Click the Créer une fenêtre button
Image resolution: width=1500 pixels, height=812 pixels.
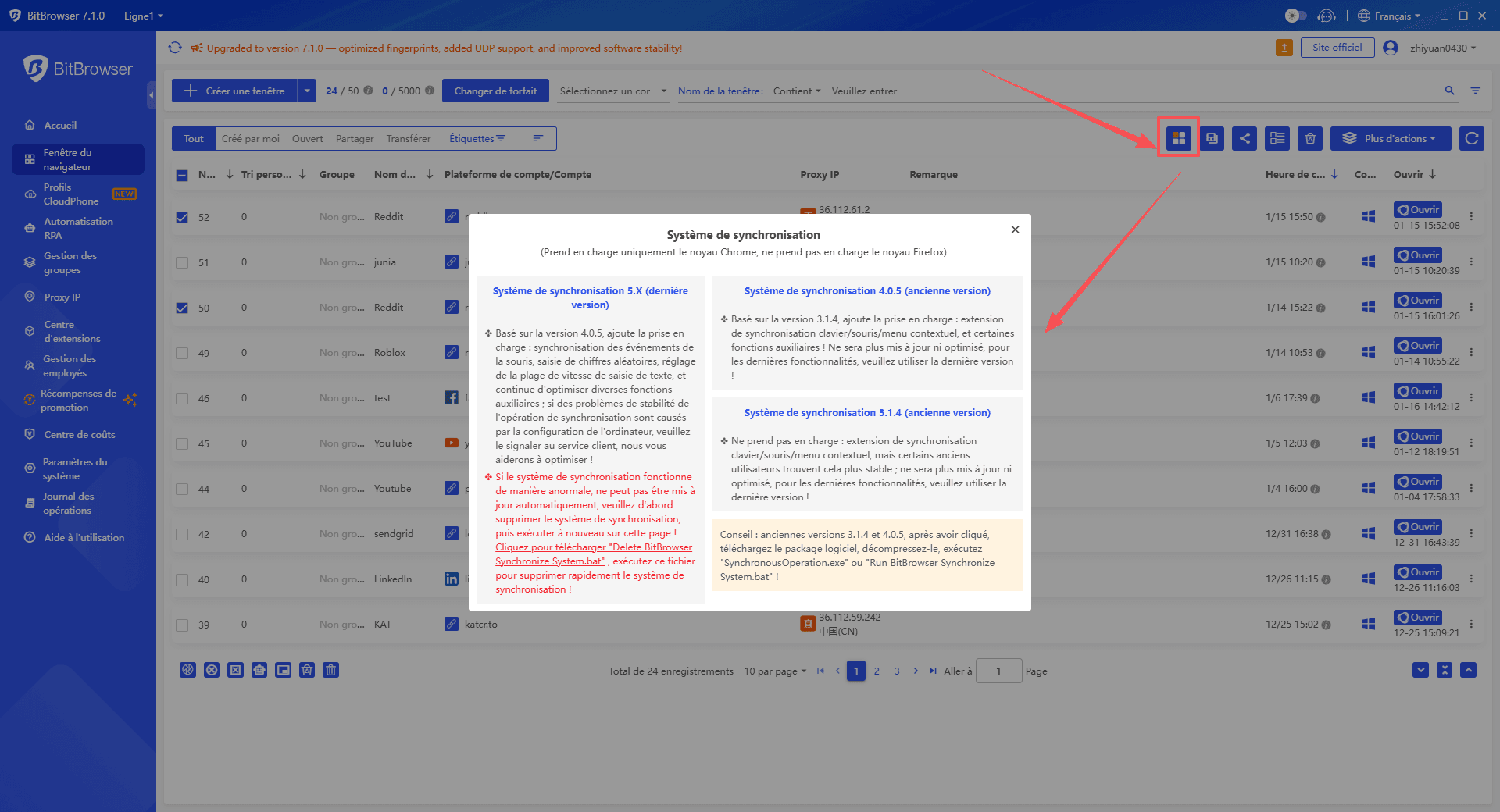(x=235, y=91)
